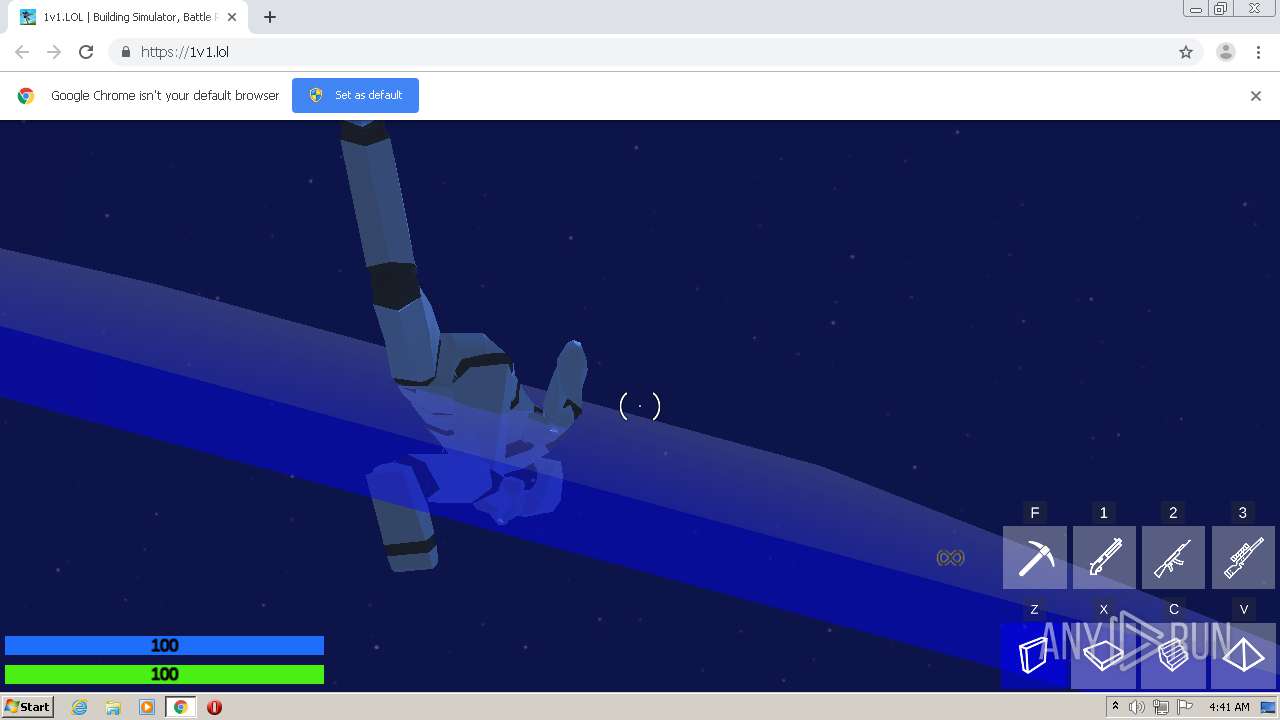
Task: Open the File Explorer taskbar icon
Action: [113, 707]
